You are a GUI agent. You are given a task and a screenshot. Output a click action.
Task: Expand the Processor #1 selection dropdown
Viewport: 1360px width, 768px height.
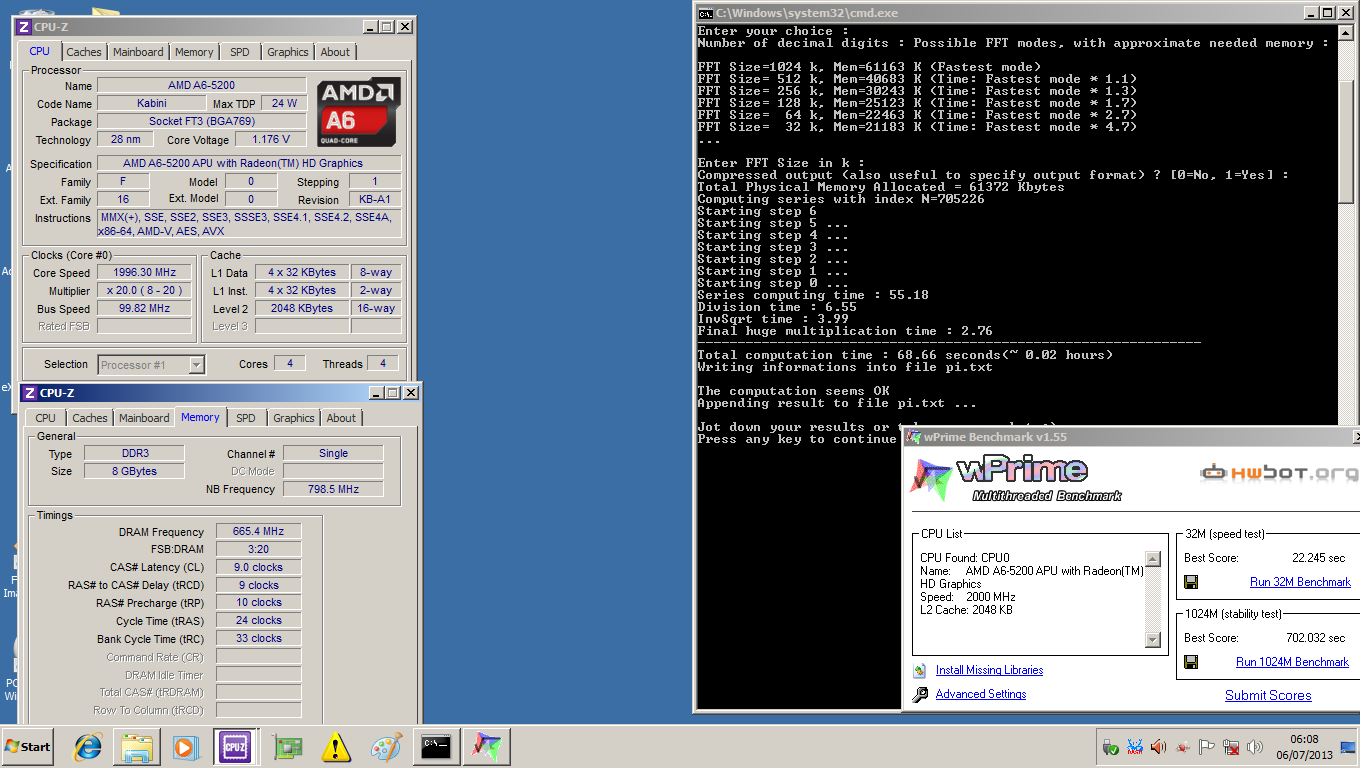[196, 365]
